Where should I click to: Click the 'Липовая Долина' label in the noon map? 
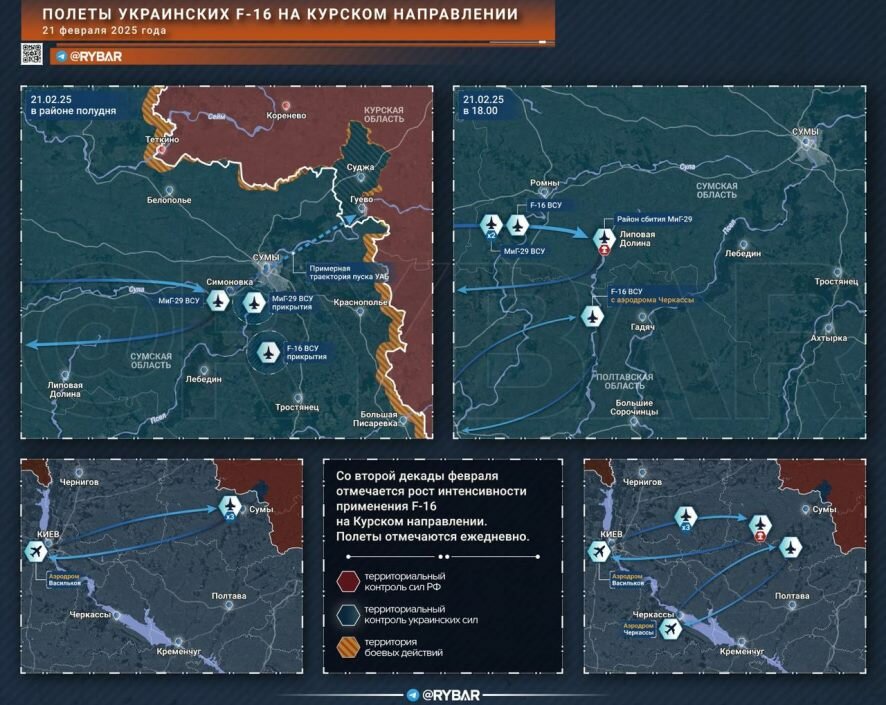(x=65, y=390)
